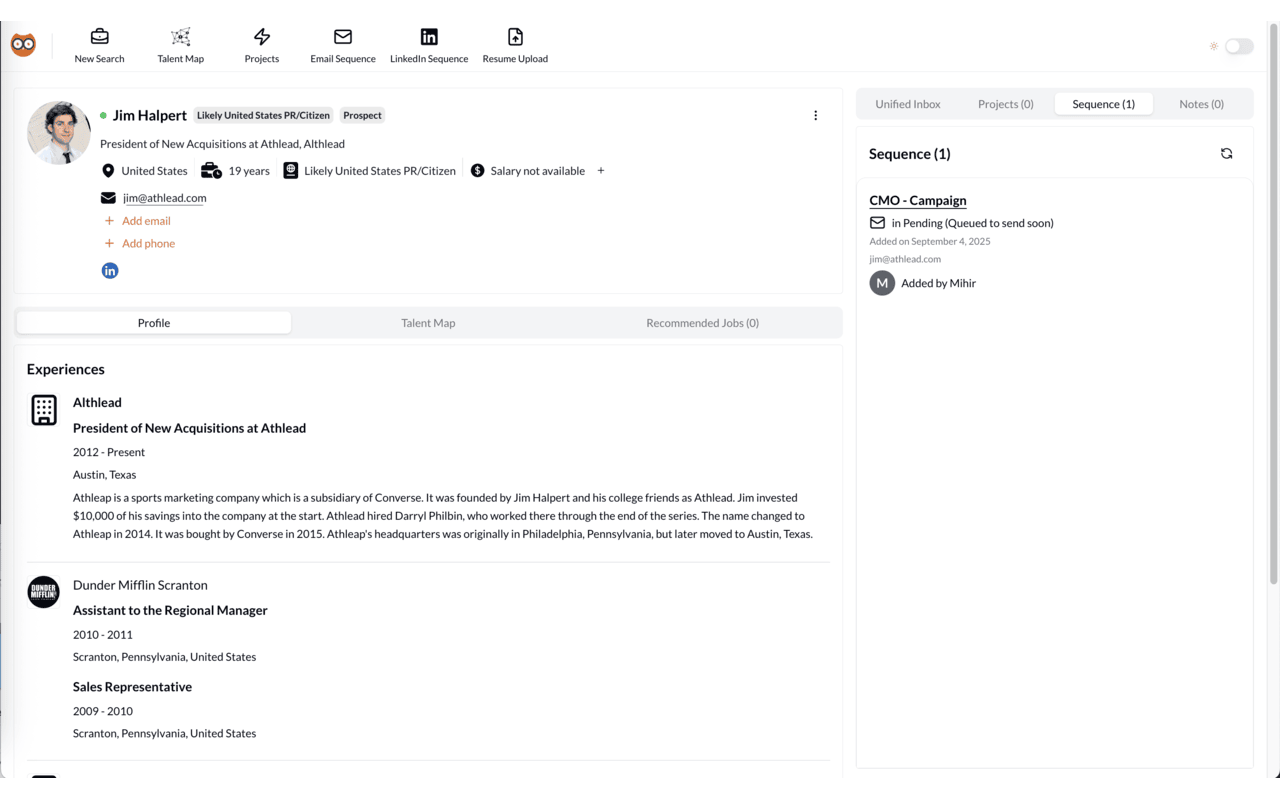Image resolution: width=1280 pixels, height=800 pixels.
Task: Click the location pin icon
Action: point(108,171)
